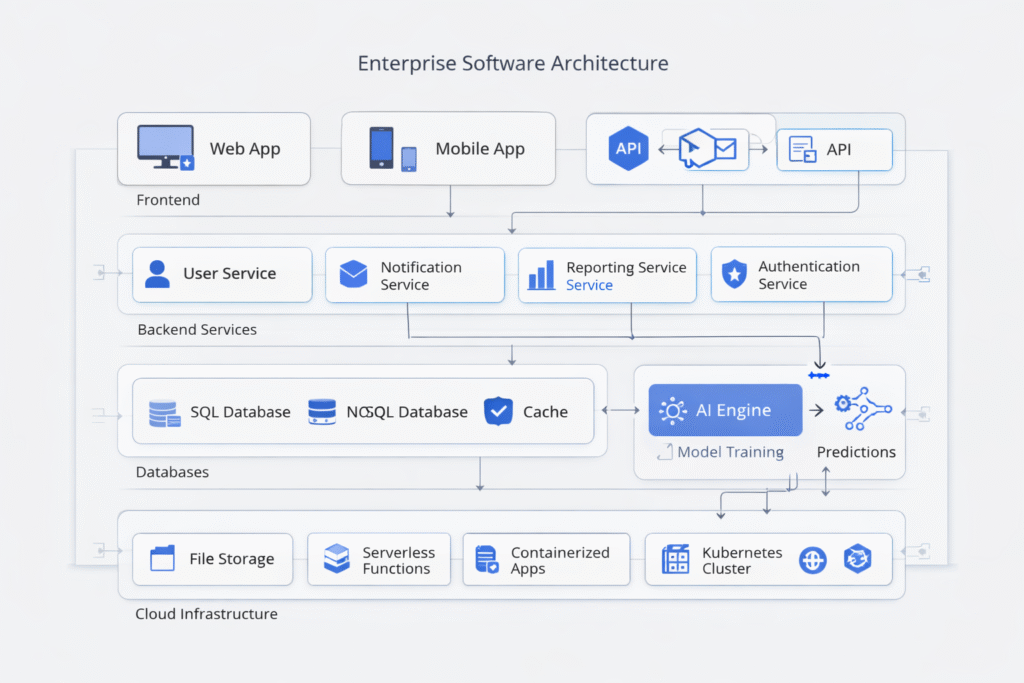1024x683 pixels.
Task: Click the Kubernetes Cluster label
Action: tap(742, 560)
